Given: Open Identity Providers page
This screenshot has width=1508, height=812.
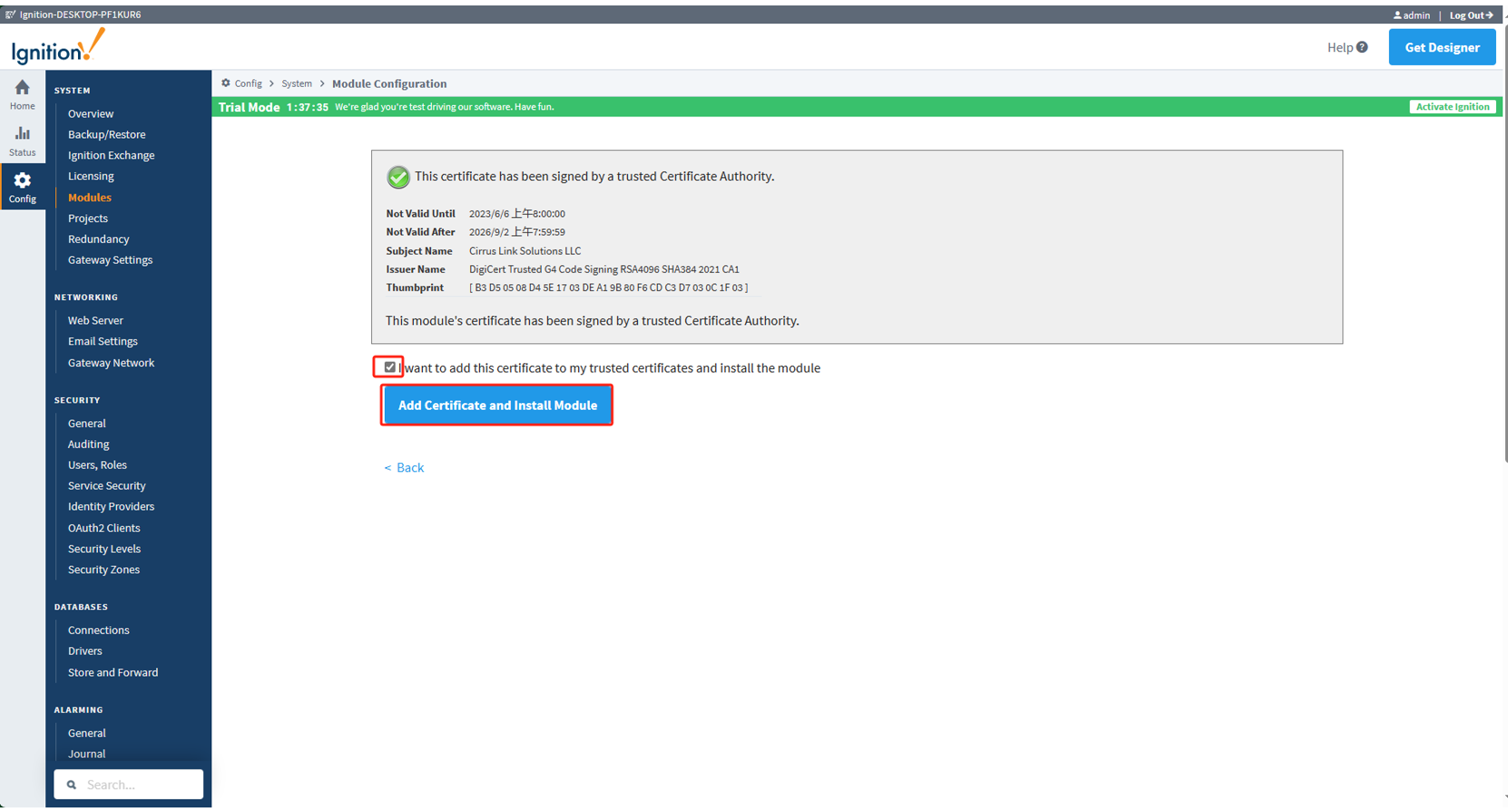Looking at the screenshot, I should point(111,506).
